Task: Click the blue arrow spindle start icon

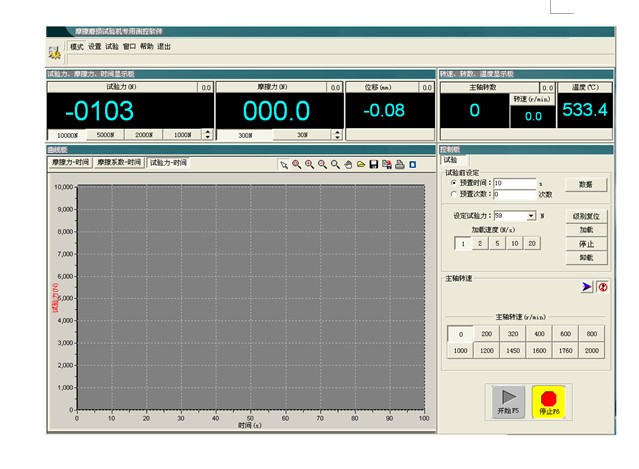Action: (586, 287)
